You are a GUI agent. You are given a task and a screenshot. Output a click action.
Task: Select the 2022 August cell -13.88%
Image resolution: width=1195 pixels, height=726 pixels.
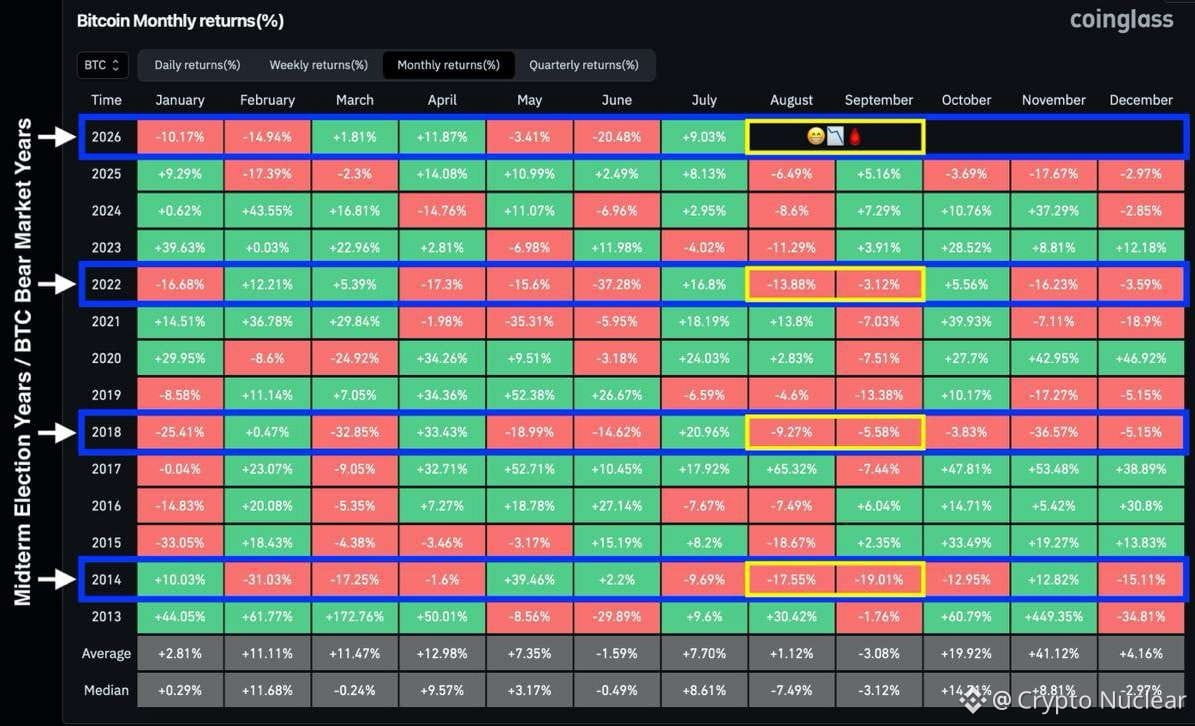[x=791, y=284]
